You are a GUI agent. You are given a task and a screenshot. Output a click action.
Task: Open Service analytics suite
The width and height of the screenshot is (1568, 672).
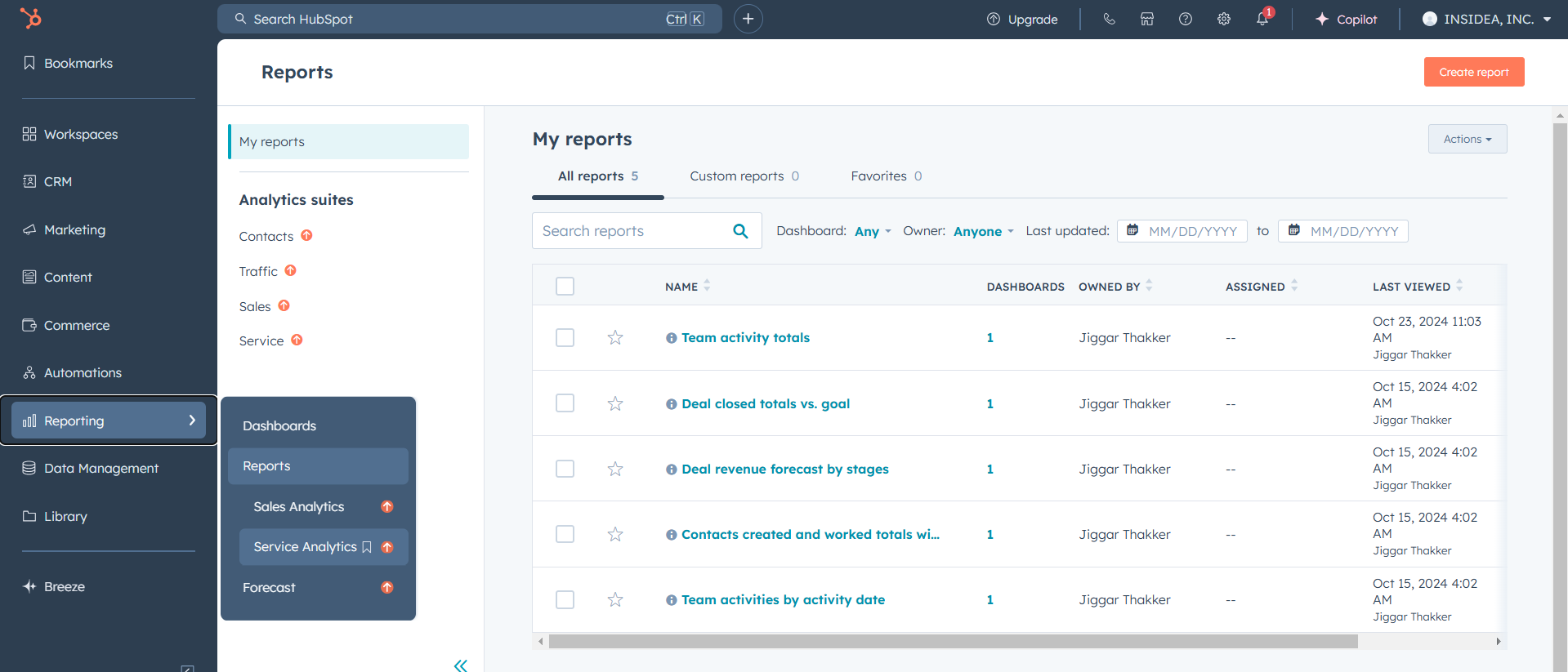[261, 340]
